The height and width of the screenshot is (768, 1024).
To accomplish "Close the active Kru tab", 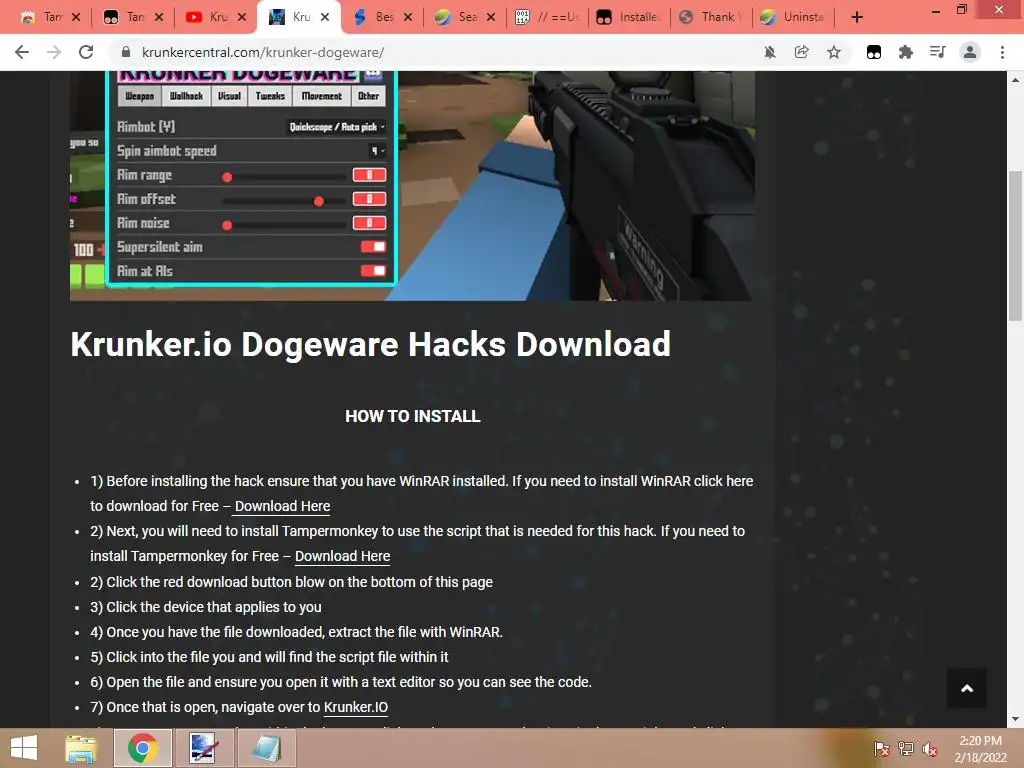I will point(325,17).
